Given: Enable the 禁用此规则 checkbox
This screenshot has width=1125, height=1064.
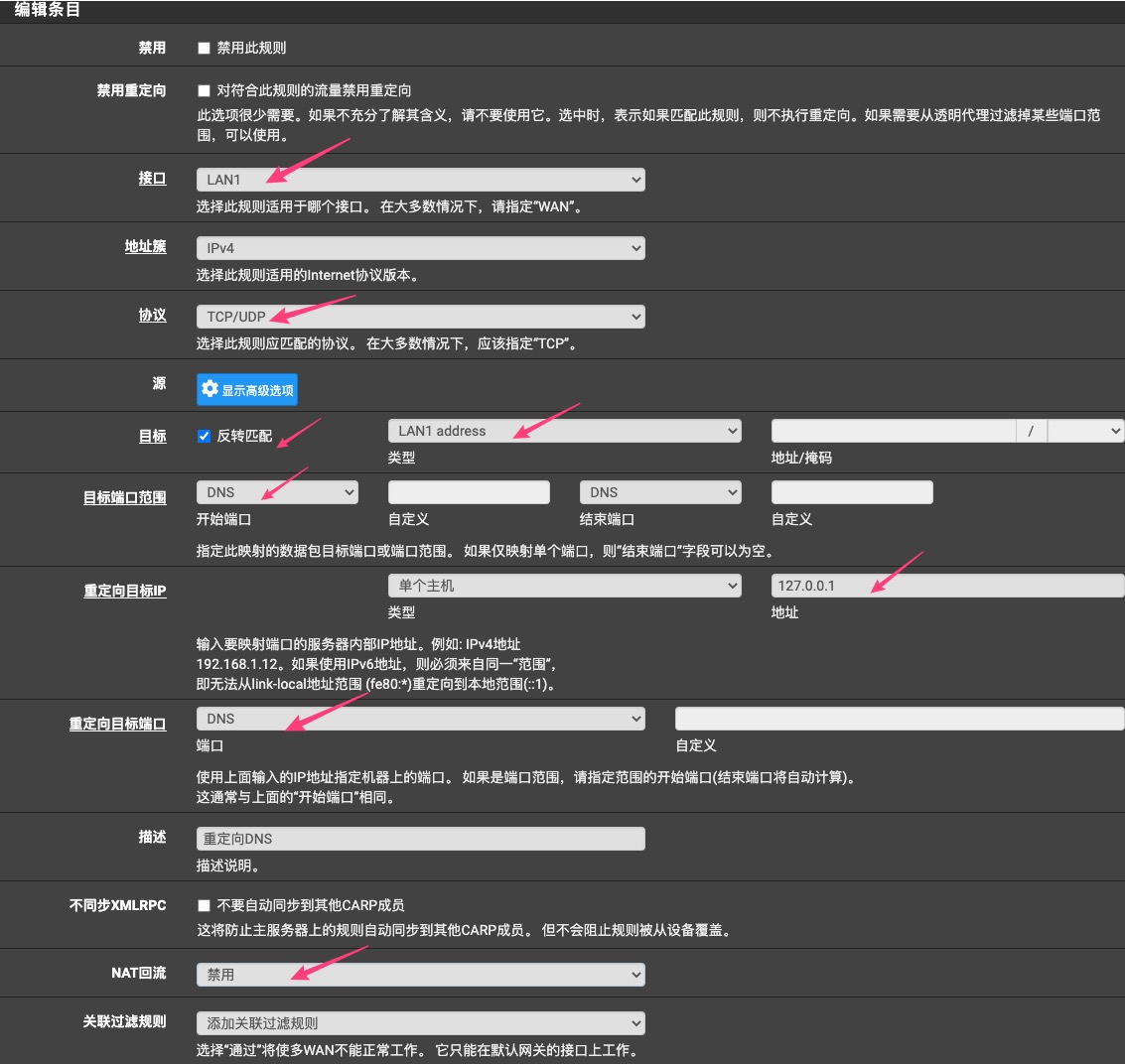Looking at the screenshot, I should click(205, 48).
